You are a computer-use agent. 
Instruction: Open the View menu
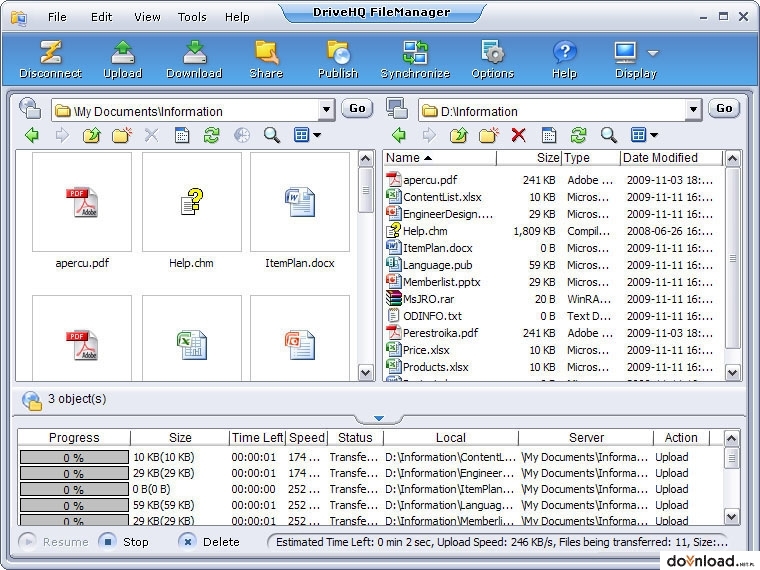147,17
